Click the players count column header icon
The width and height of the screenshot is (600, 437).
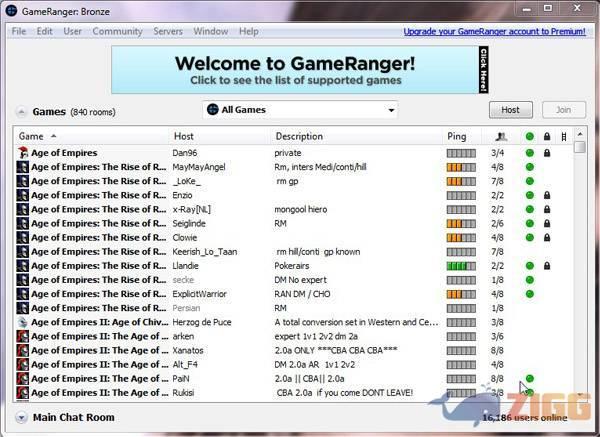501,136
